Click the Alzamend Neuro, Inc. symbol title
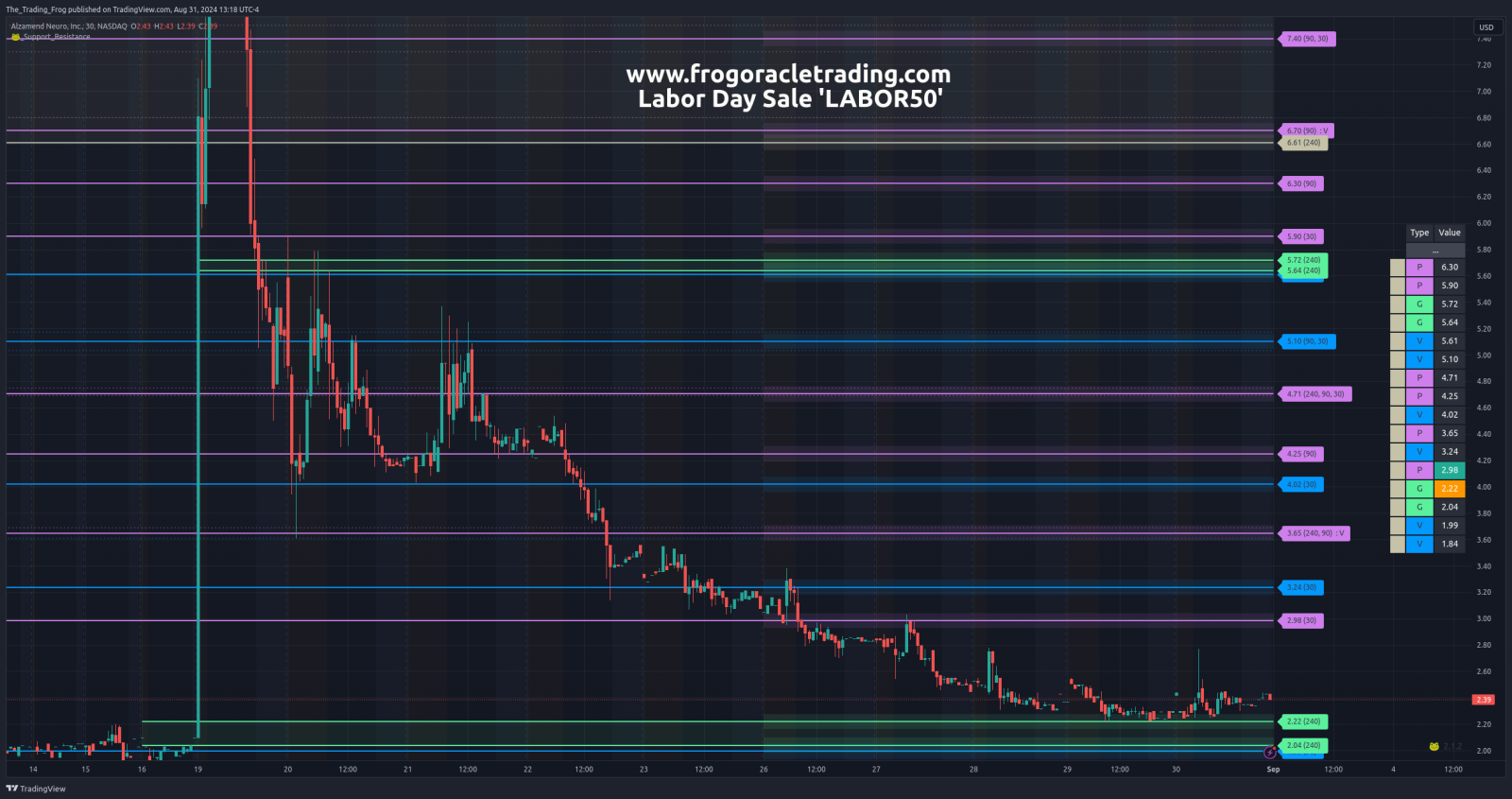Image resolution: width=1512 pixels, height=799 pixels. coord(46,26)
